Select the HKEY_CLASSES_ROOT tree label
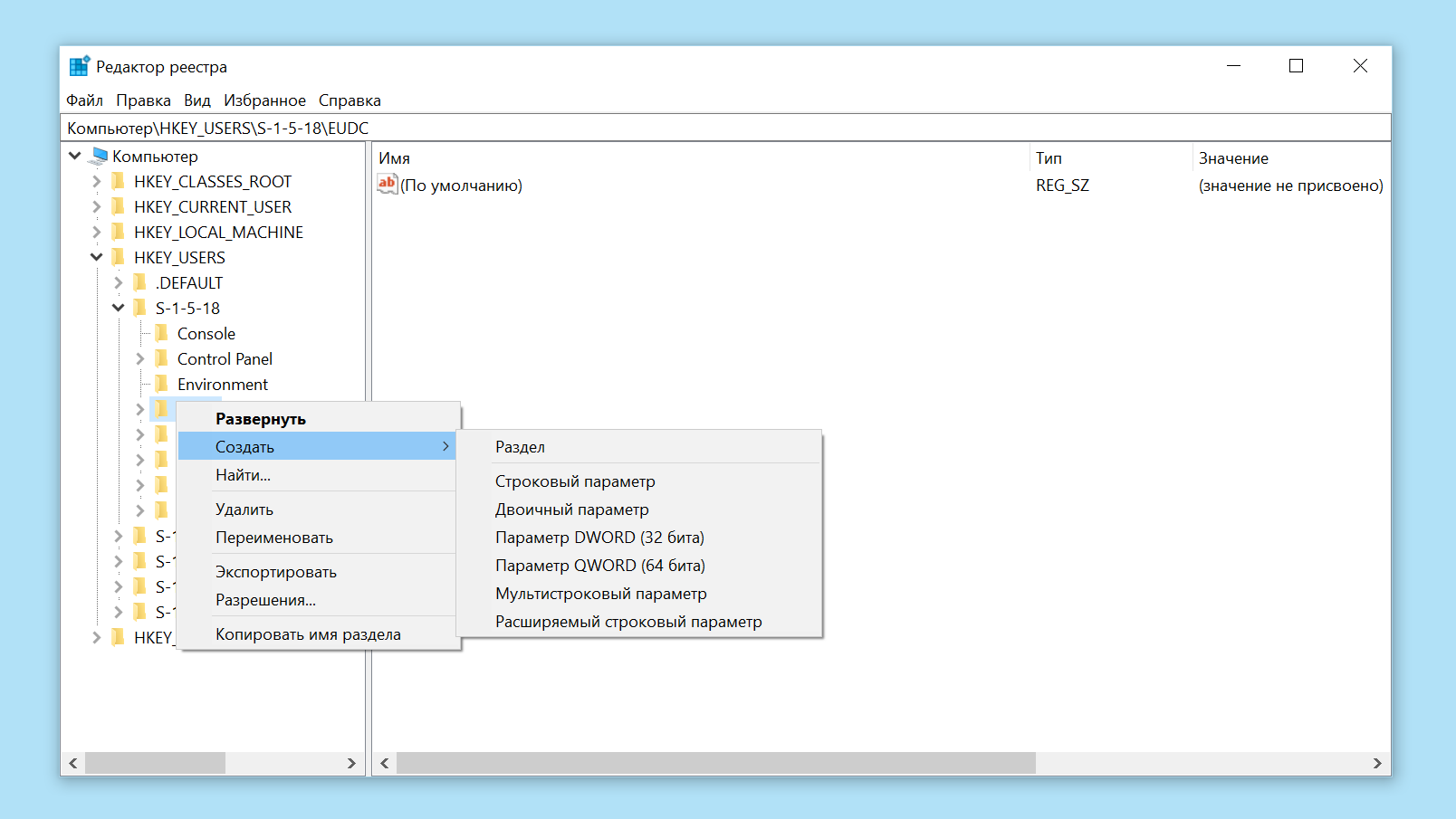The width and height of the screenshot is (1456, 819). [x=213, y=181]
